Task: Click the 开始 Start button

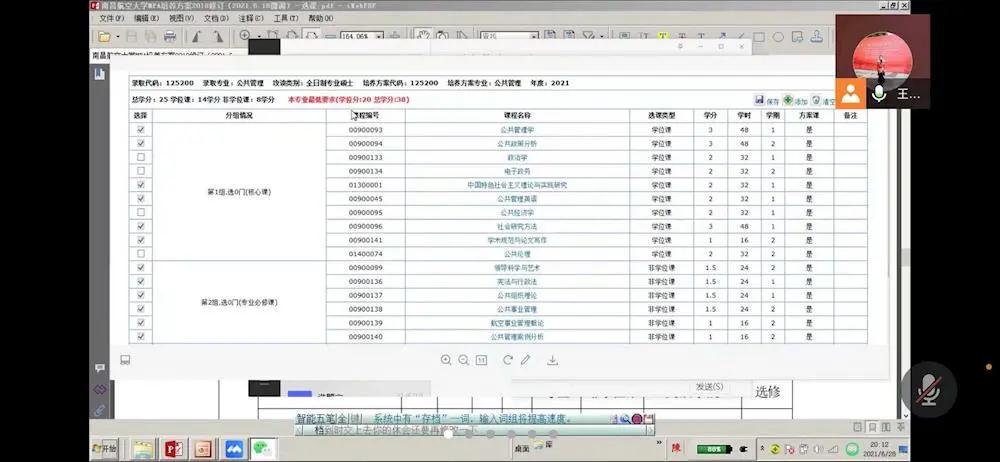Action: [105, 449]
